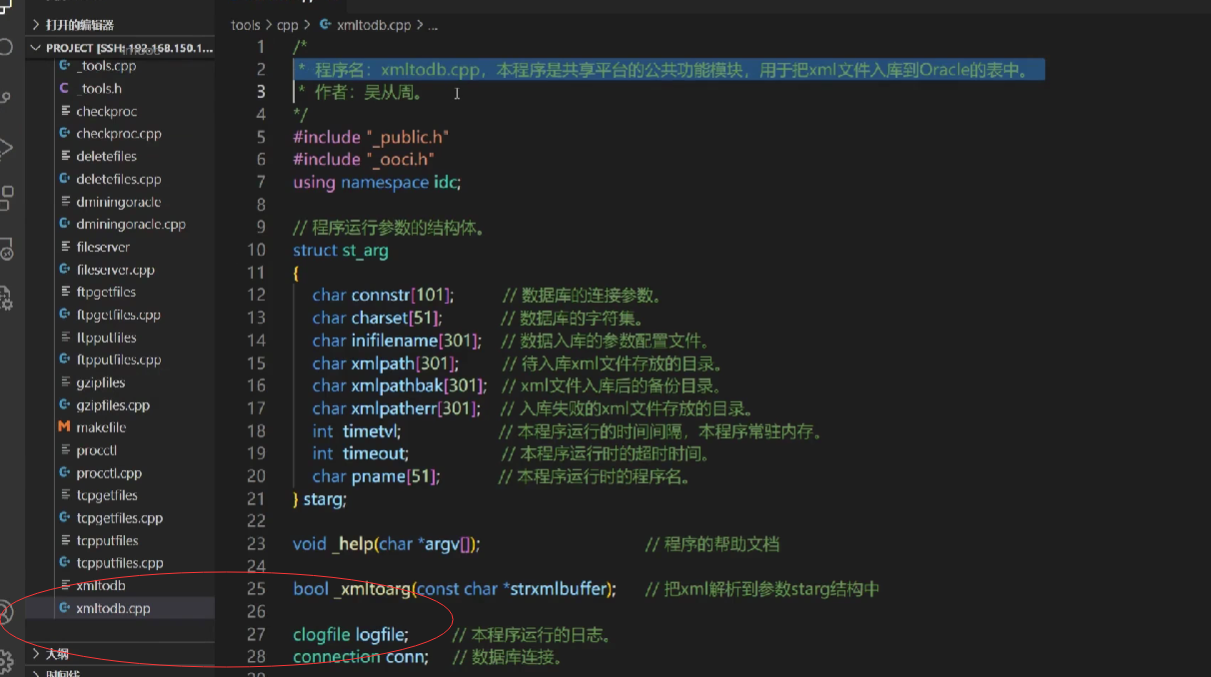
Task: Select the dminingoracle file
Action: click(118, 202)
